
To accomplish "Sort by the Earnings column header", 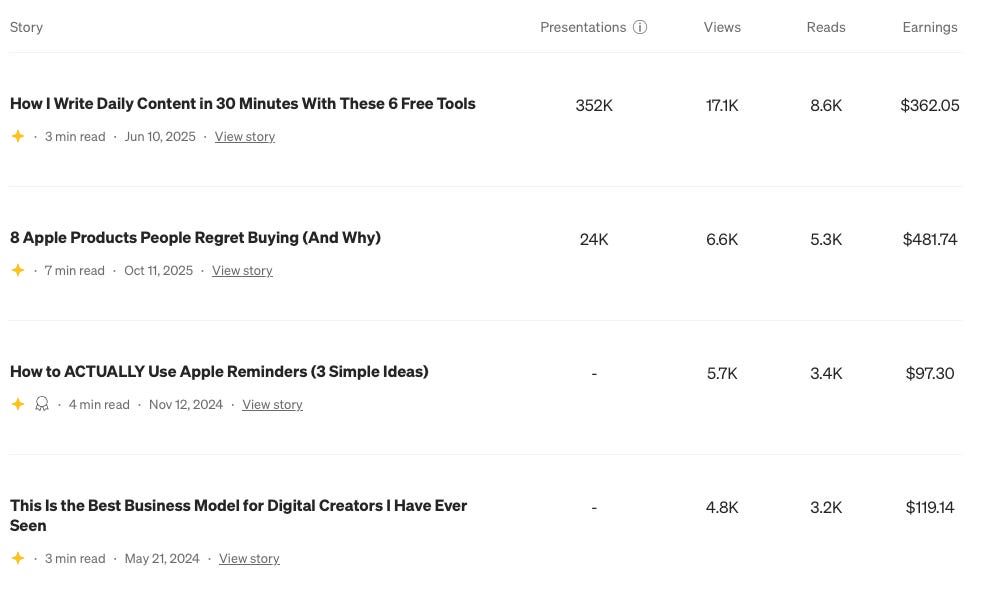I will pos(929,27).
